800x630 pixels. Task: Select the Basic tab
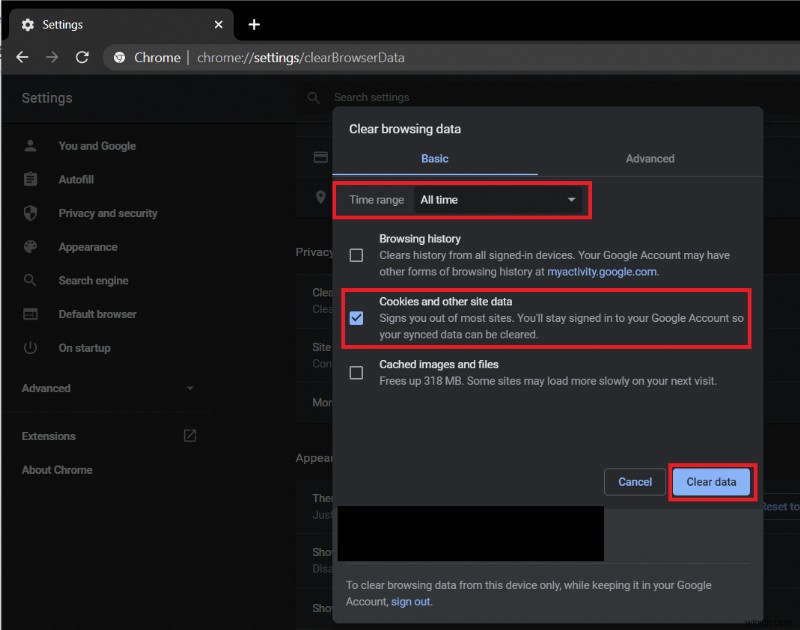(435, 159)
